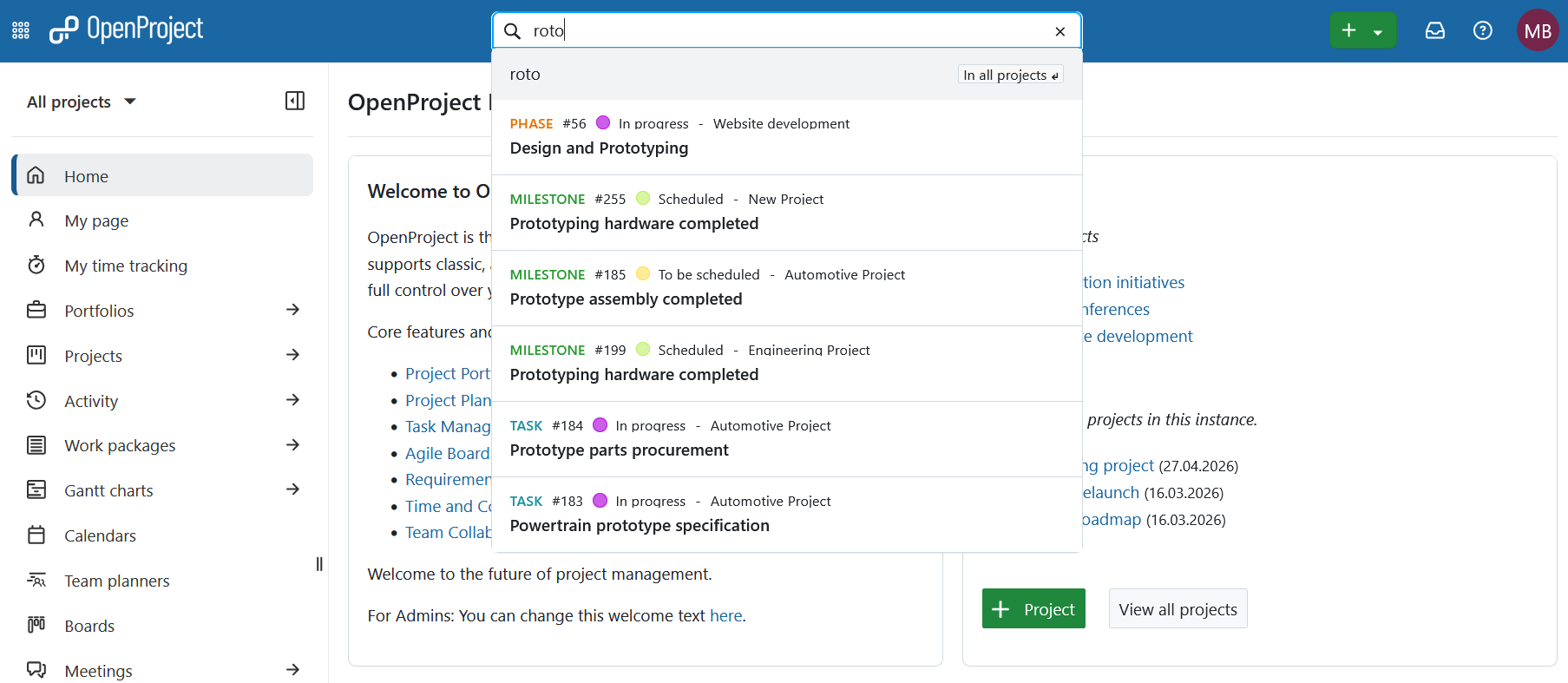This screenshot has width=1568, height=683.
Task: Expand Portfolios submenu arrow
Action: pyautogui.click(x=293, y=310)
